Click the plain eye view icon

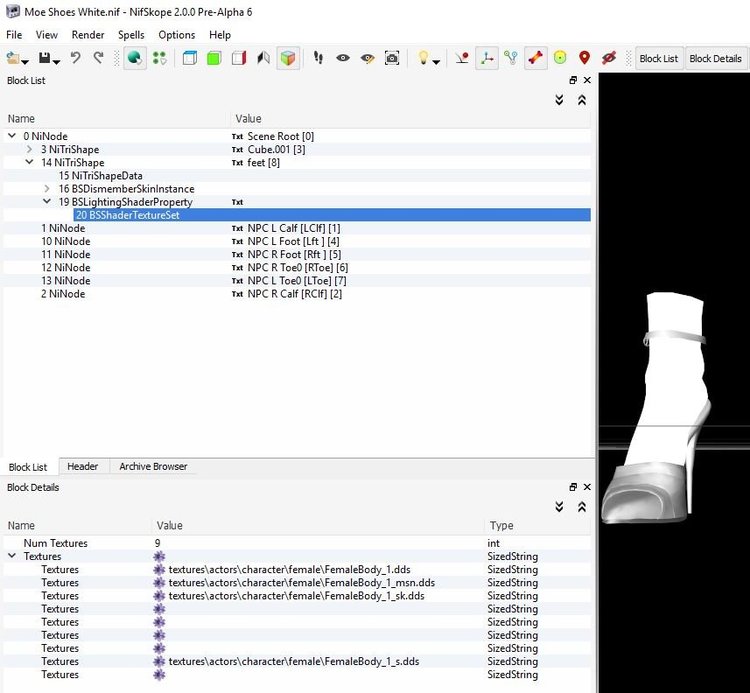[x=342, y=58]
